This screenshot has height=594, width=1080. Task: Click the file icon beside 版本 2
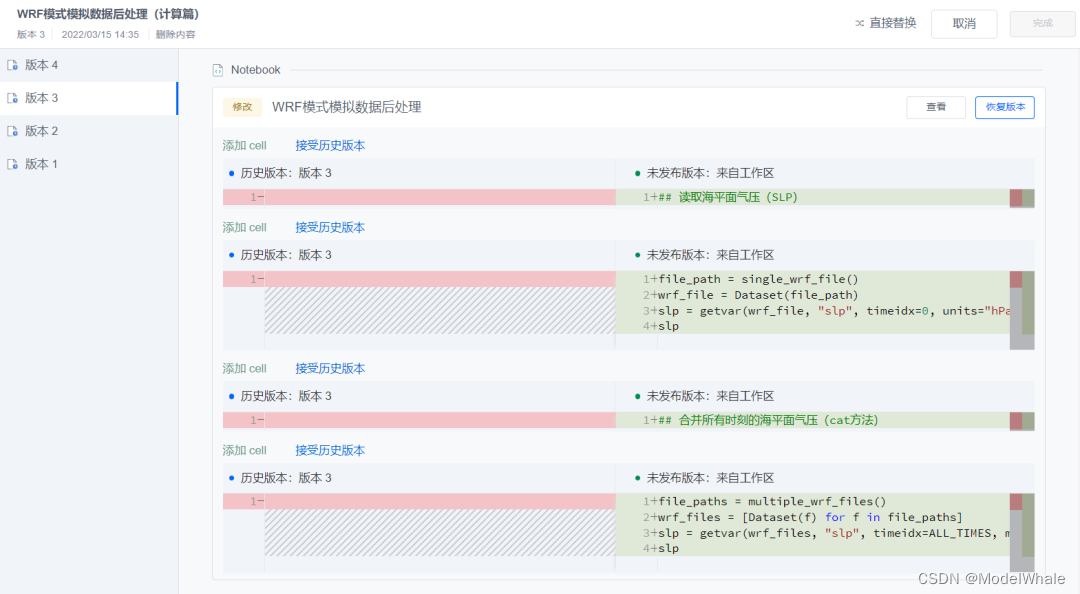[x=12, y=131]
